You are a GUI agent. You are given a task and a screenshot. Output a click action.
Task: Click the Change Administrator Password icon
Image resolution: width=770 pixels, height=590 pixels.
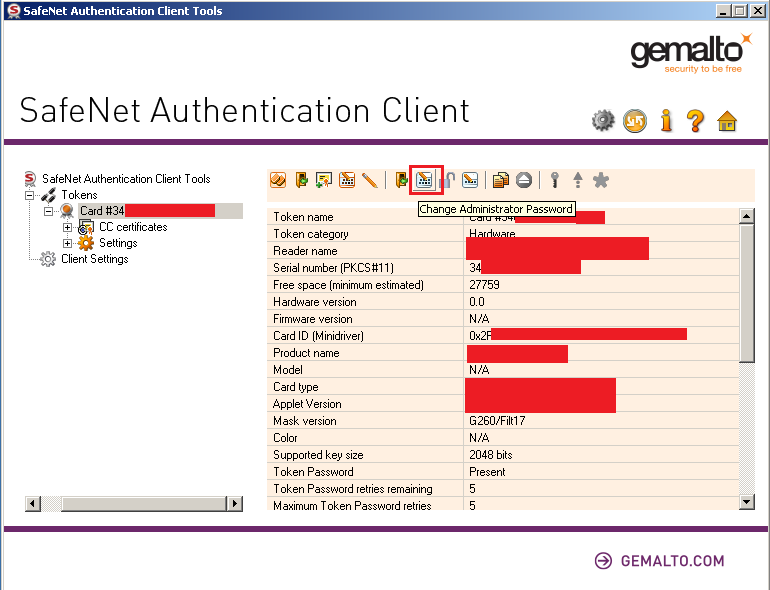(x=426, y=180)
